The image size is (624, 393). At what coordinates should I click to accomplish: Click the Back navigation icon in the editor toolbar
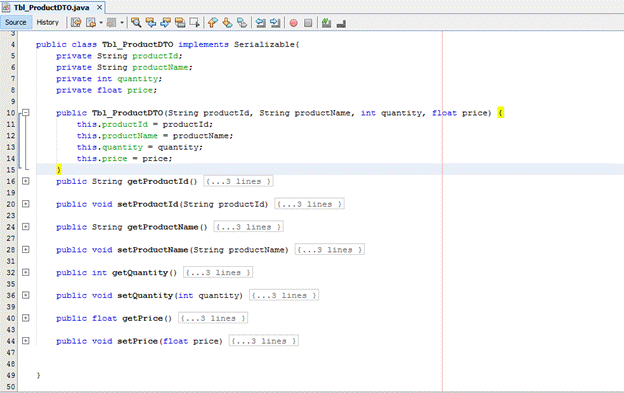[x=91, y=23]
